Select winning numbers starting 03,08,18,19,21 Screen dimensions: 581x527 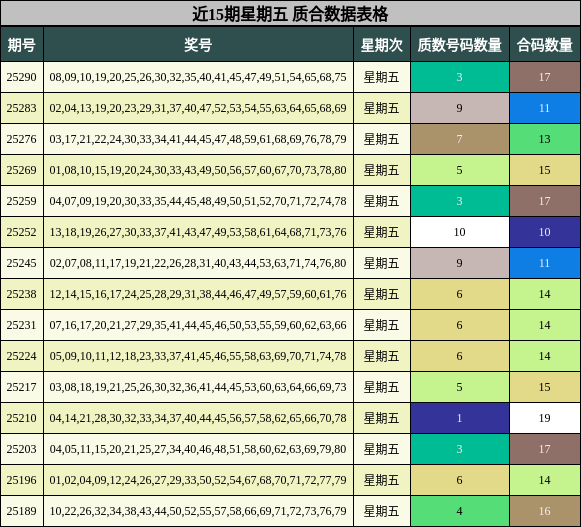[198, 387]
